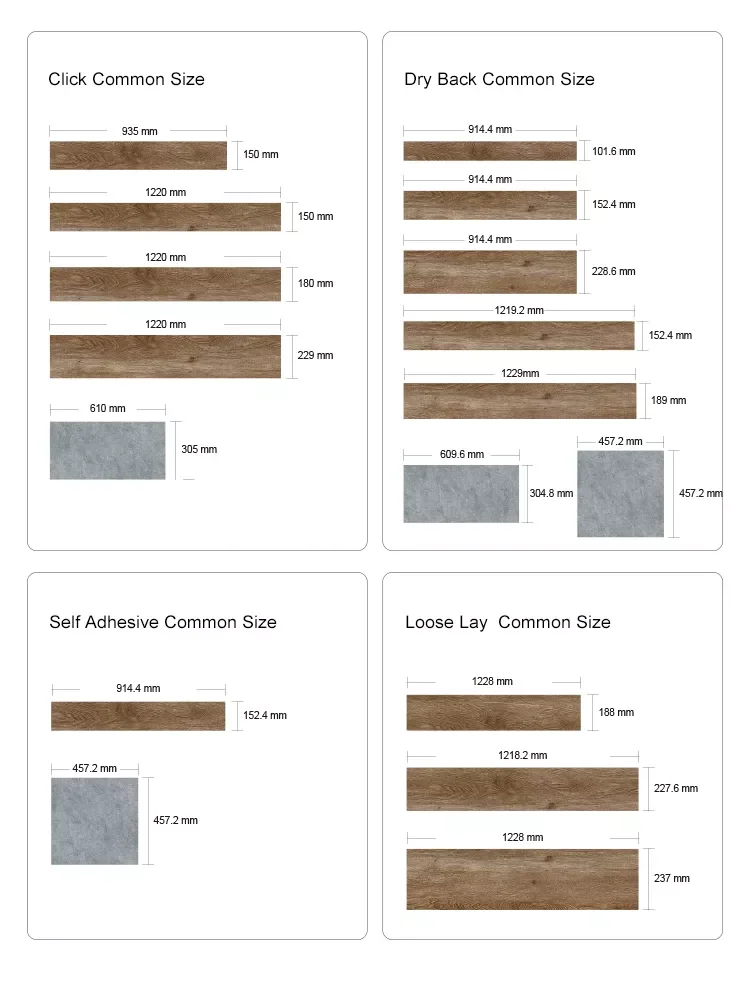Click the 237 mm dimension label
Screen dimensions: 750x994
(x=671, y=879)
